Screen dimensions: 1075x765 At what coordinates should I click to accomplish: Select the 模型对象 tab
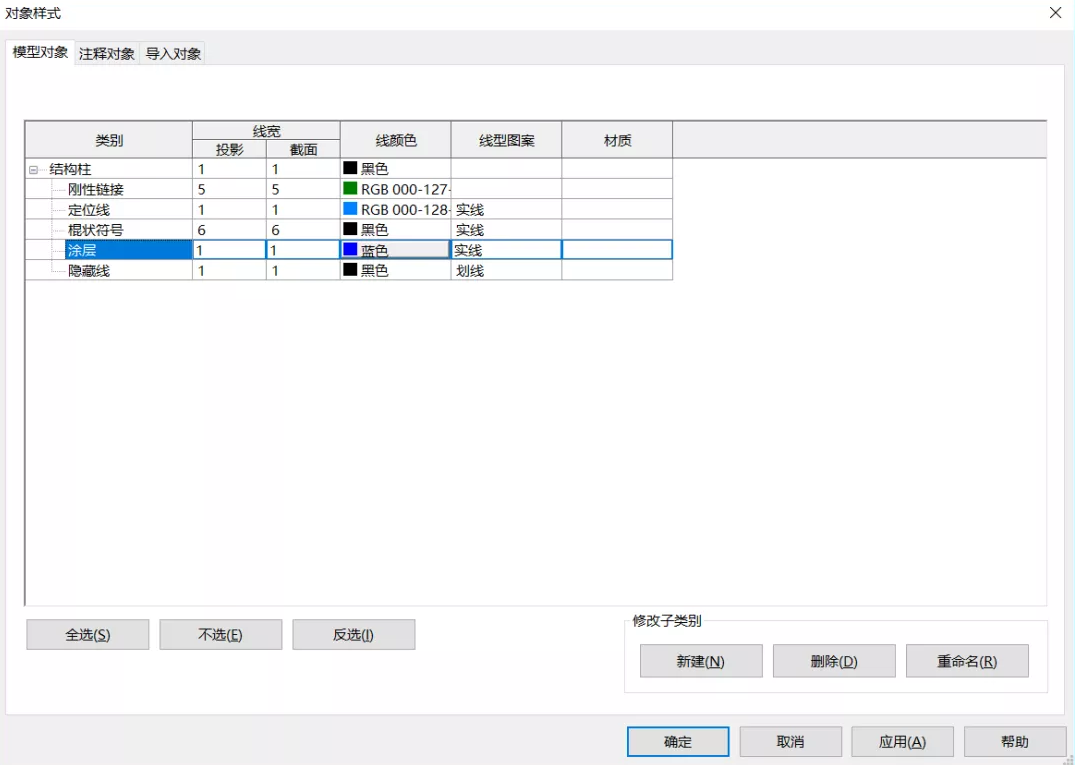[41, 53]
